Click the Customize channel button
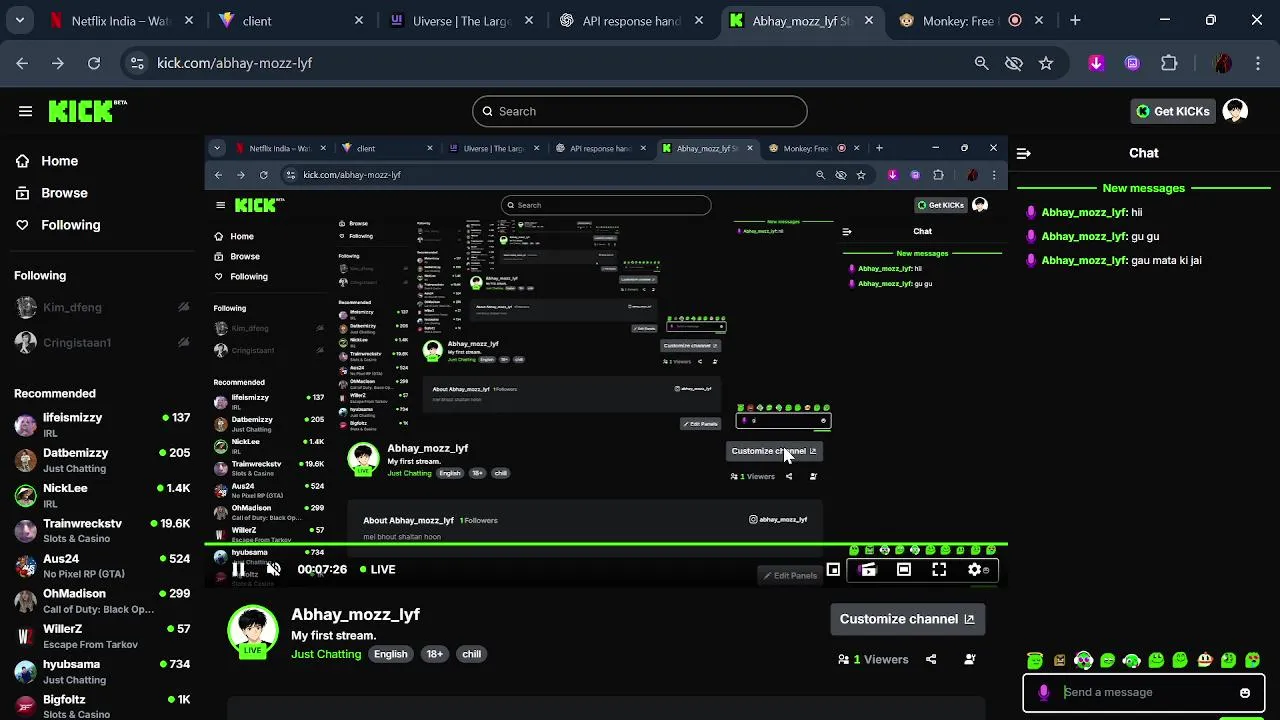The height and width of the screenshot is (720, 1280). tap(908, 619)
